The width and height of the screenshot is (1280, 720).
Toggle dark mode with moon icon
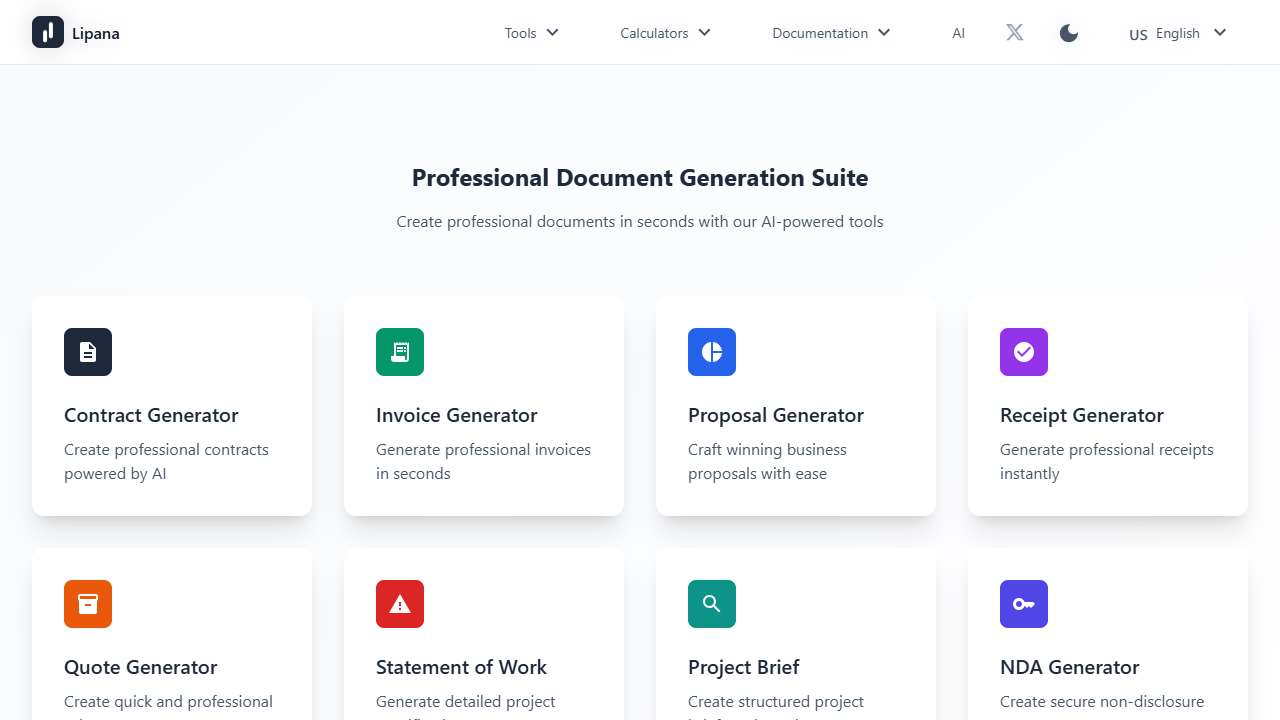(1069, 33)
